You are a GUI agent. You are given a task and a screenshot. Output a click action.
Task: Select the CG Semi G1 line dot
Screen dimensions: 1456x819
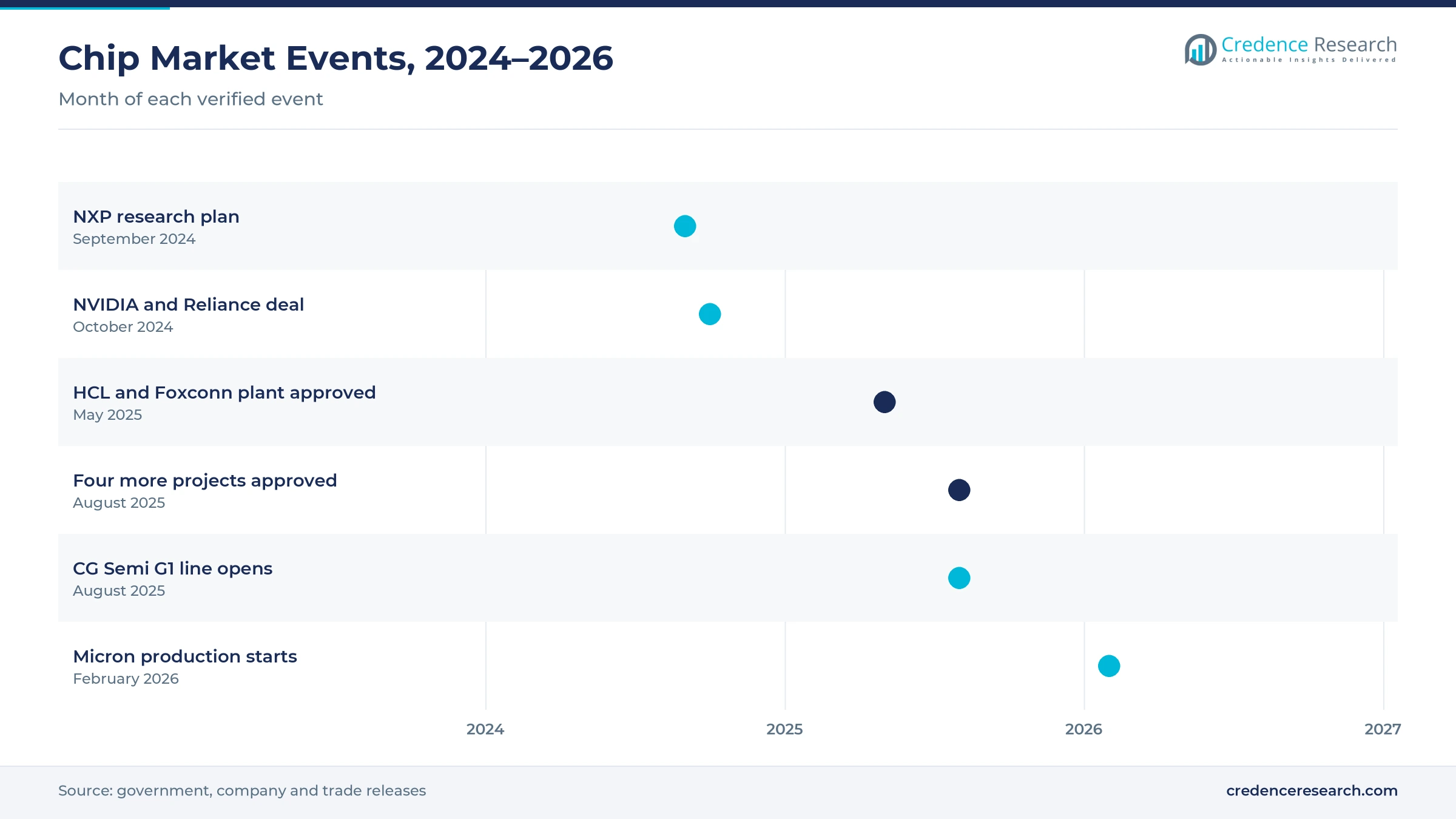click(x=959, y=578)
